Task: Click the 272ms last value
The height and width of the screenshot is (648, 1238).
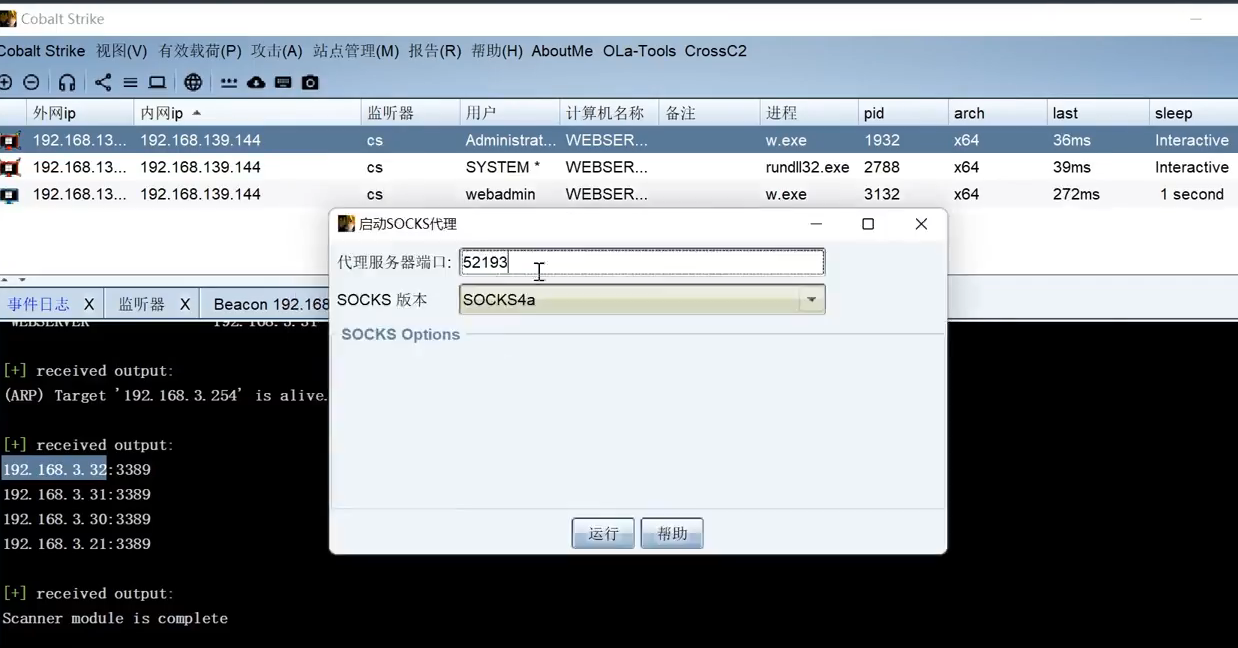Action: tap(1076, 194)
